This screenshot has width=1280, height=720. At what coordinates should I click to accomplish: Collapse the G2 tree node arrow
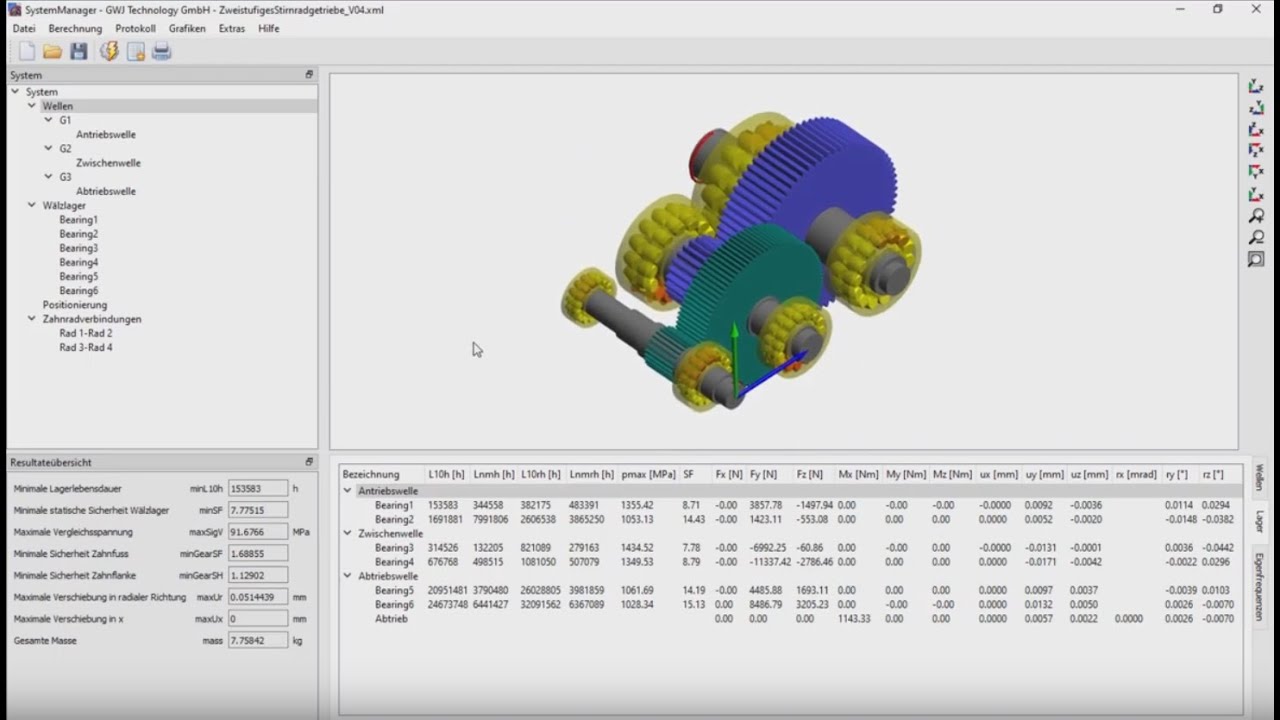point(49,148)
